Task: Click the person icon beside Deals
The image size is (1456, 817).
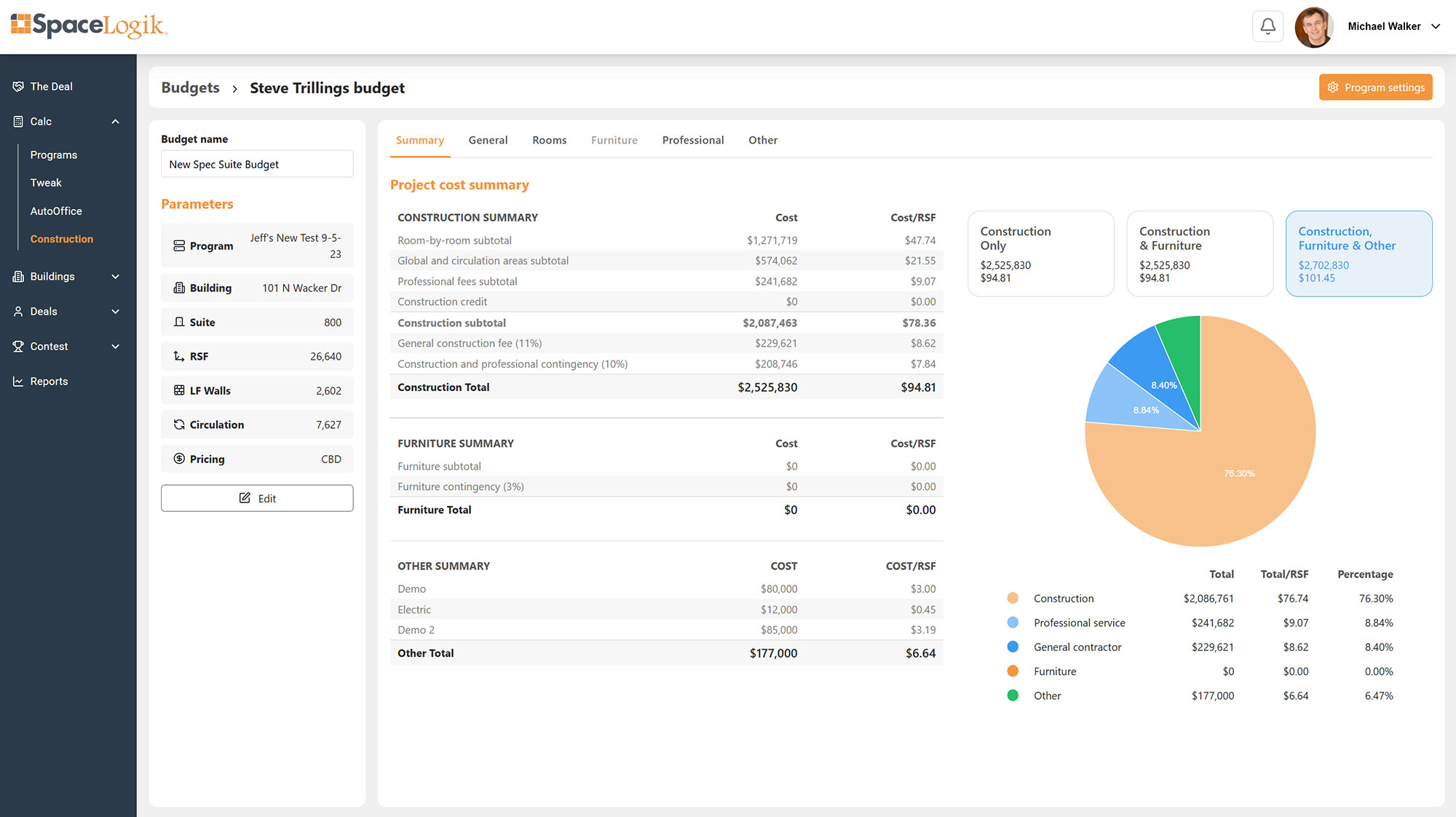Action: (x=18, y=312)
